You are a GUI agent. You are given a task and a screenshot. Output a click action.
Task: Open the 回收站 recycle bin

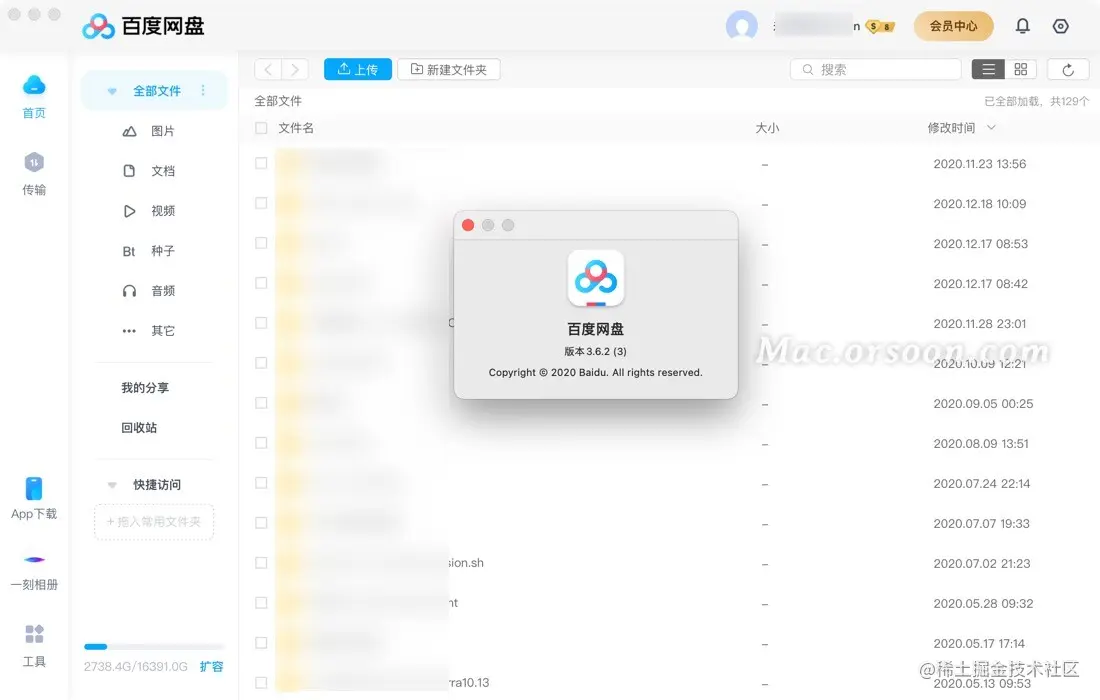click(x=139, y=428)
